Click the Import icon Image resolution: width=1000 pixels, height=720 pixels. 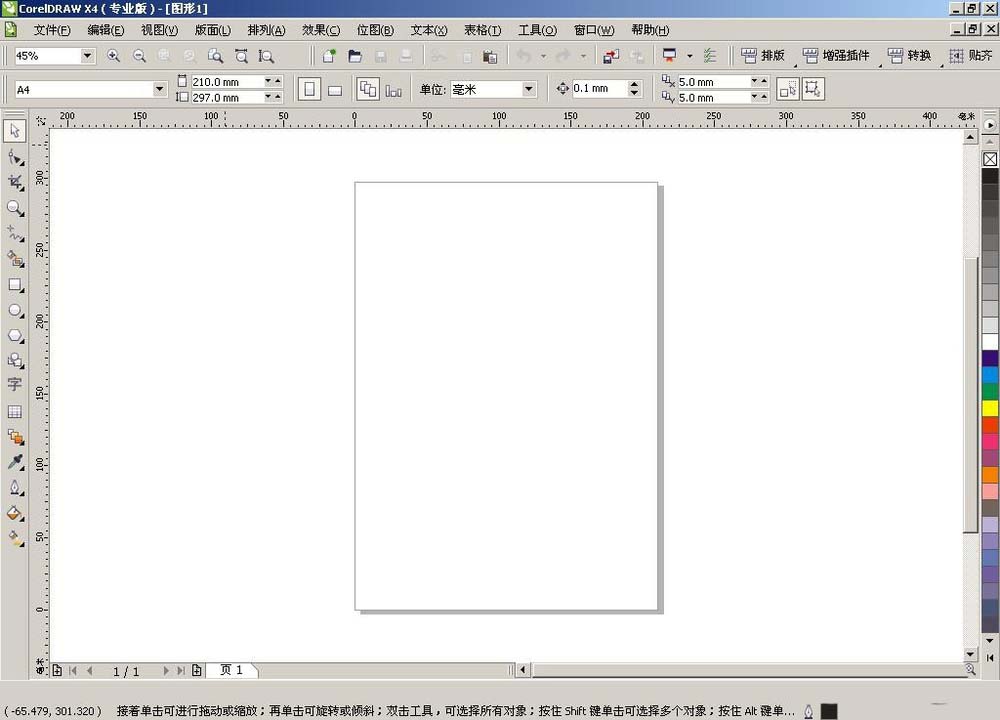pos(610,56)
